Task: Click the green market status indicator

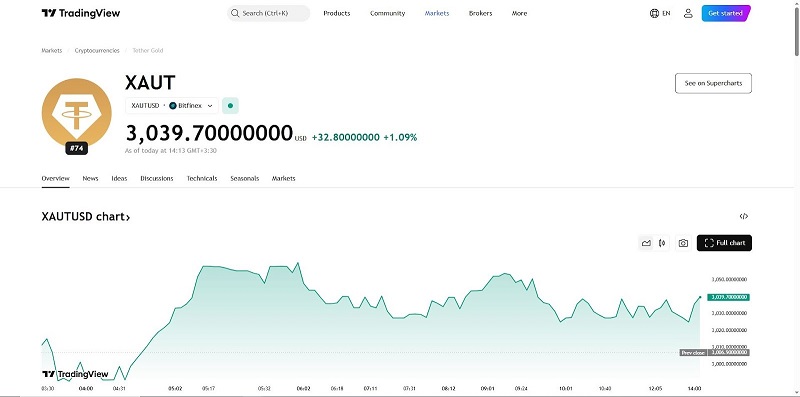Action: (x=230, y=106)
